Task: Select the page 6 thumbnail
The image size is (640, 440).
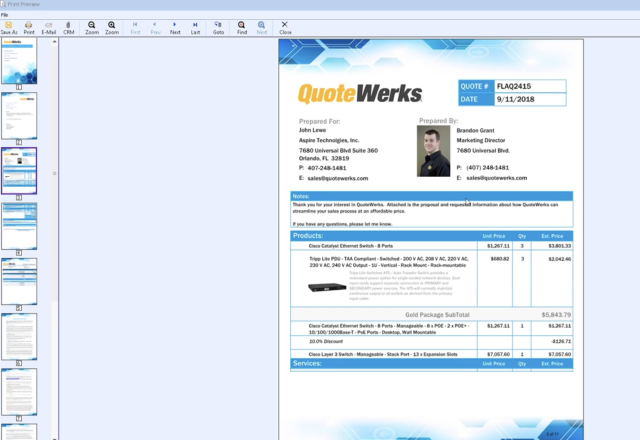Action: pyautogui.click(x=19, y=336)
